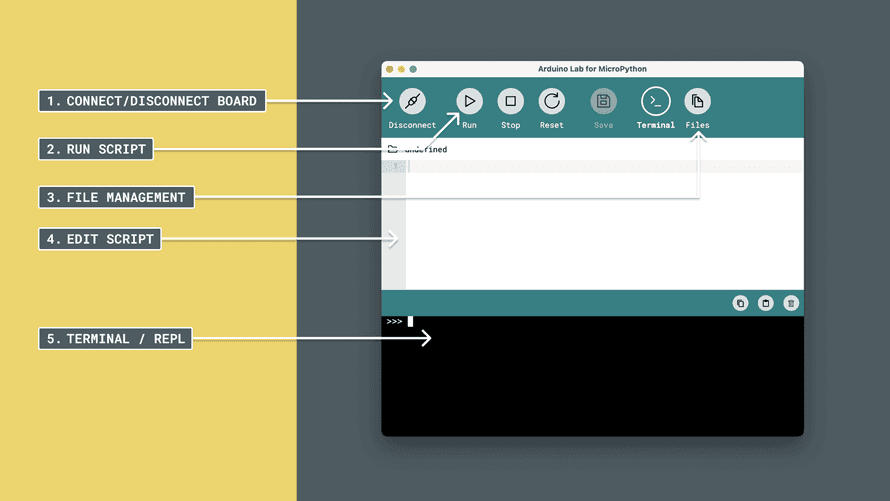Run the script with Run button
The width and height of the screenshot is (890, 501).
tap(469, 102)
